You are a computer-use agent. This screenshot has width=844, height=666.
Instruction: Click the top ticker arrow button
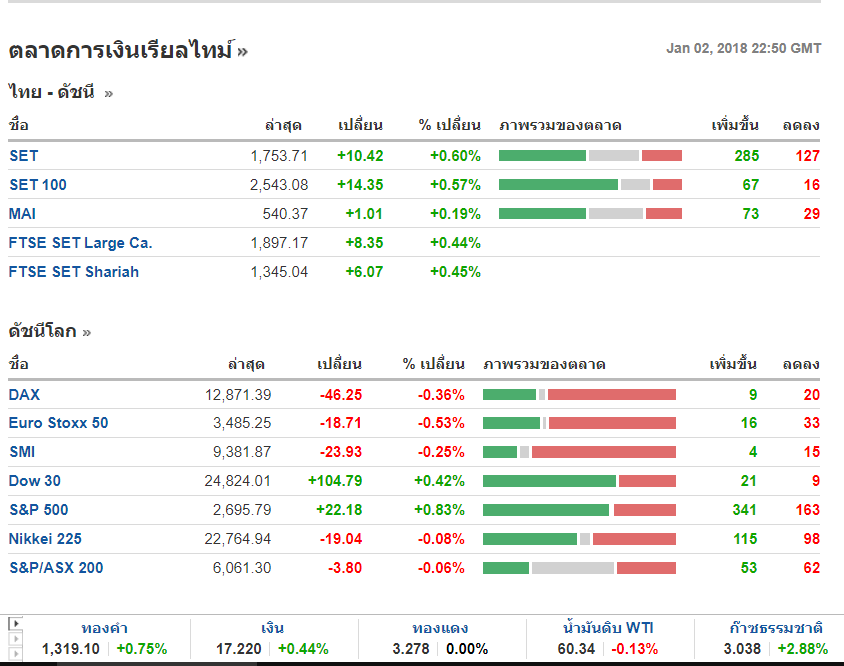pyautogui.click(x=13, y=623)
